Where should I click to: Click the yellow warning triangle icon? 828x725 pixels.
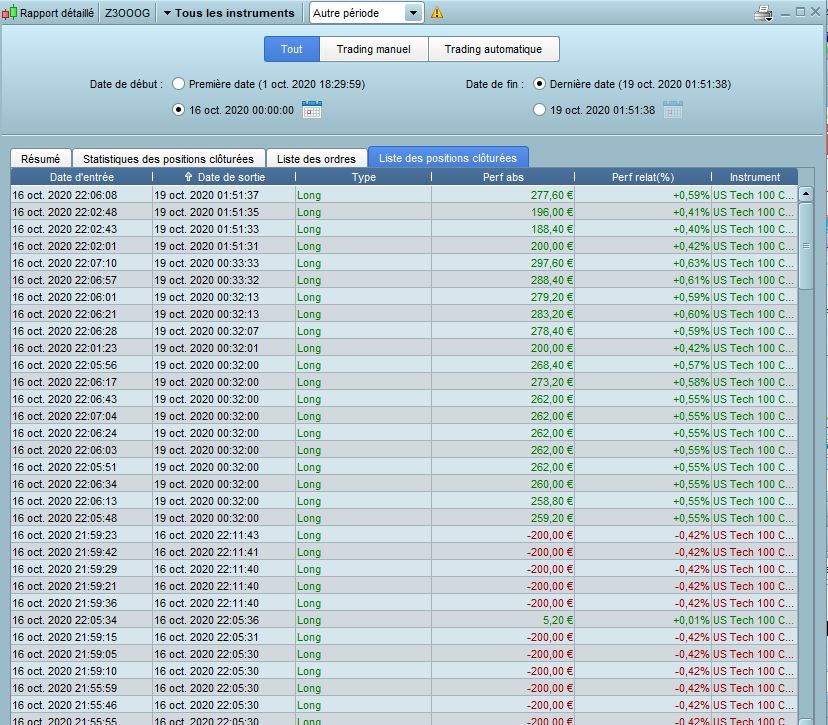tap(437, 13)
